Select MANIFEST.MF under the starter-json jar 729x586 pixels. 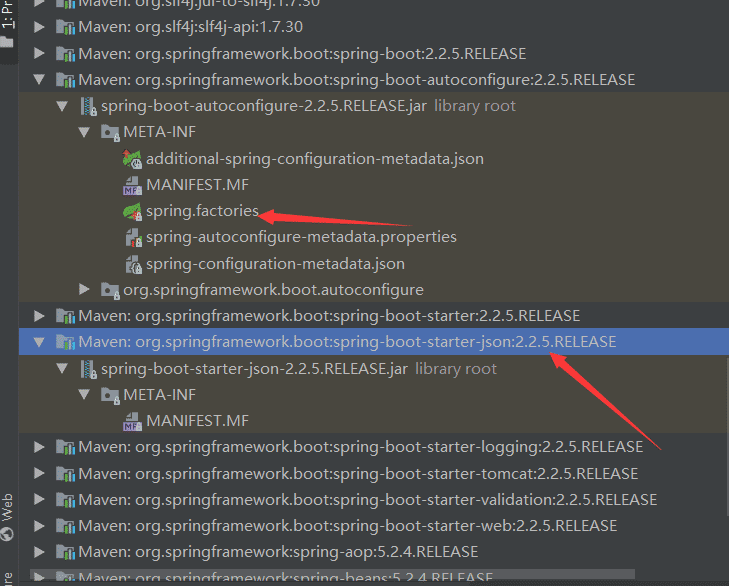coord(197,421)
